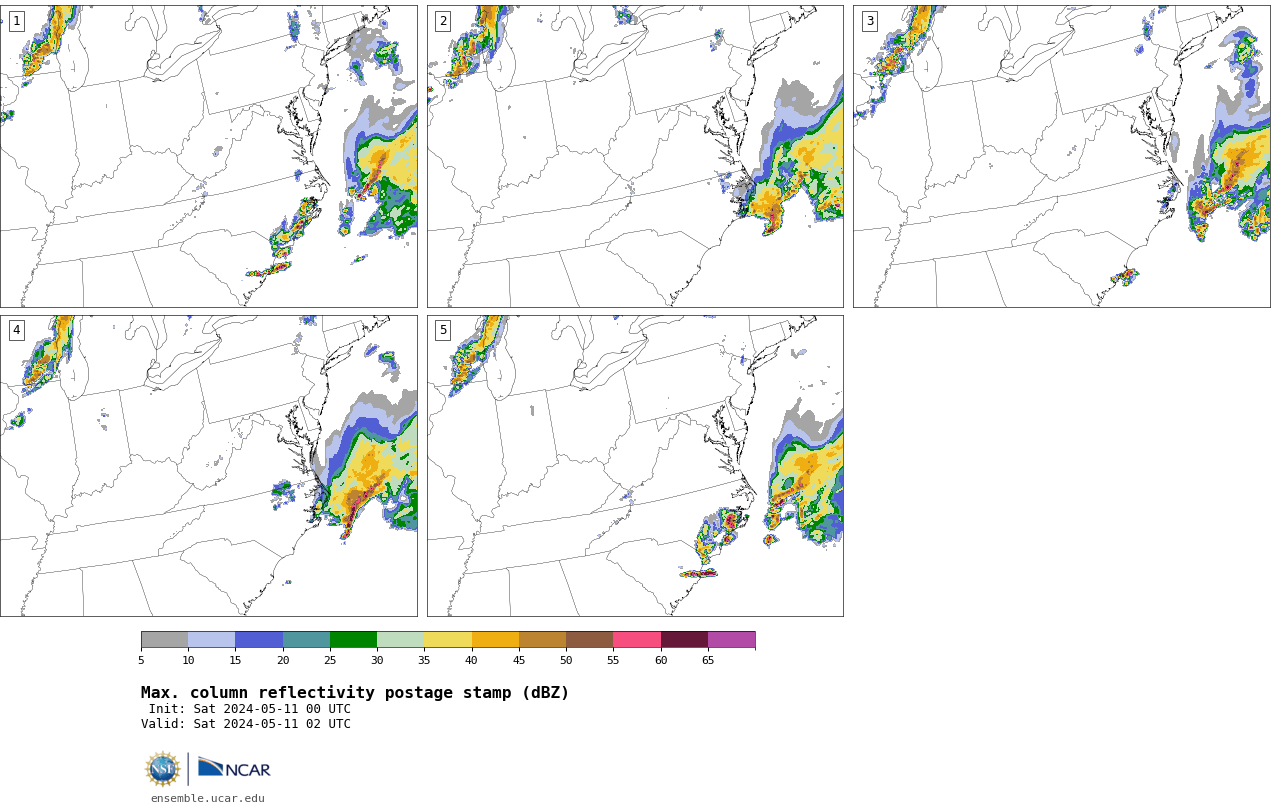Click the 5 tick label on colorbar
The image size is (1280, 809).
pyautogui.click(x=141, y=660)
